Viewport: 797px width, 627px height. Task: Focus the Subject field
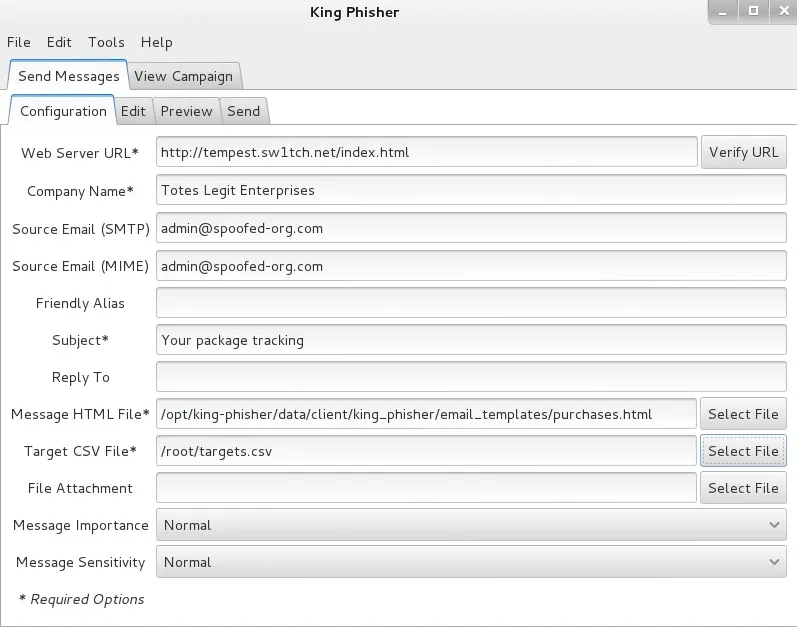coord(471,339)
